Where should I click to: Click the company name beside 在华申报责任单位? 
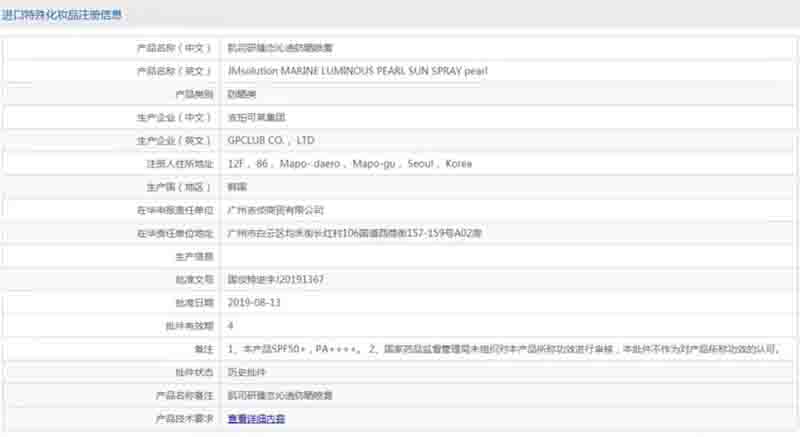pos(276,210)
